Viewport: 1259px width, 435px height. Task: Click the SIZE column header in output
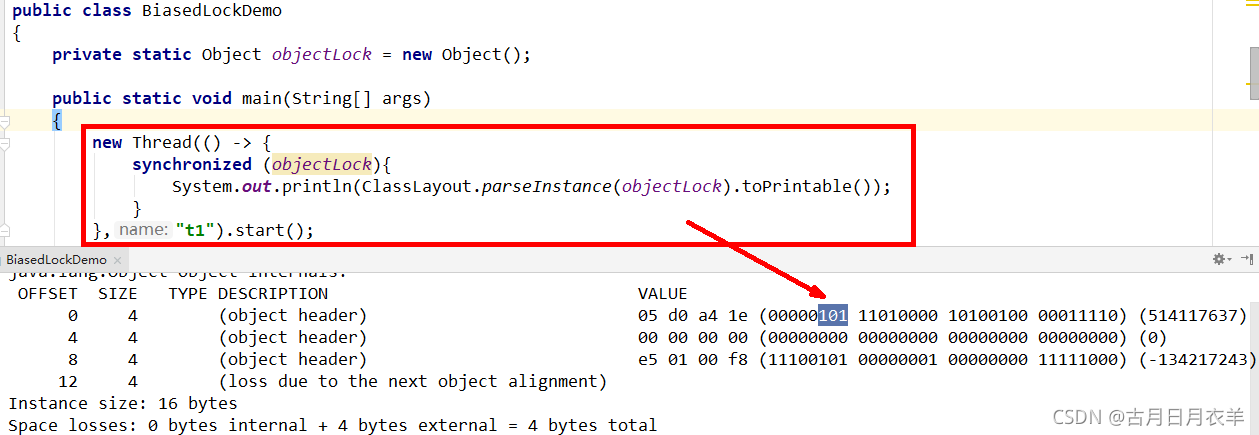point(118,294)
